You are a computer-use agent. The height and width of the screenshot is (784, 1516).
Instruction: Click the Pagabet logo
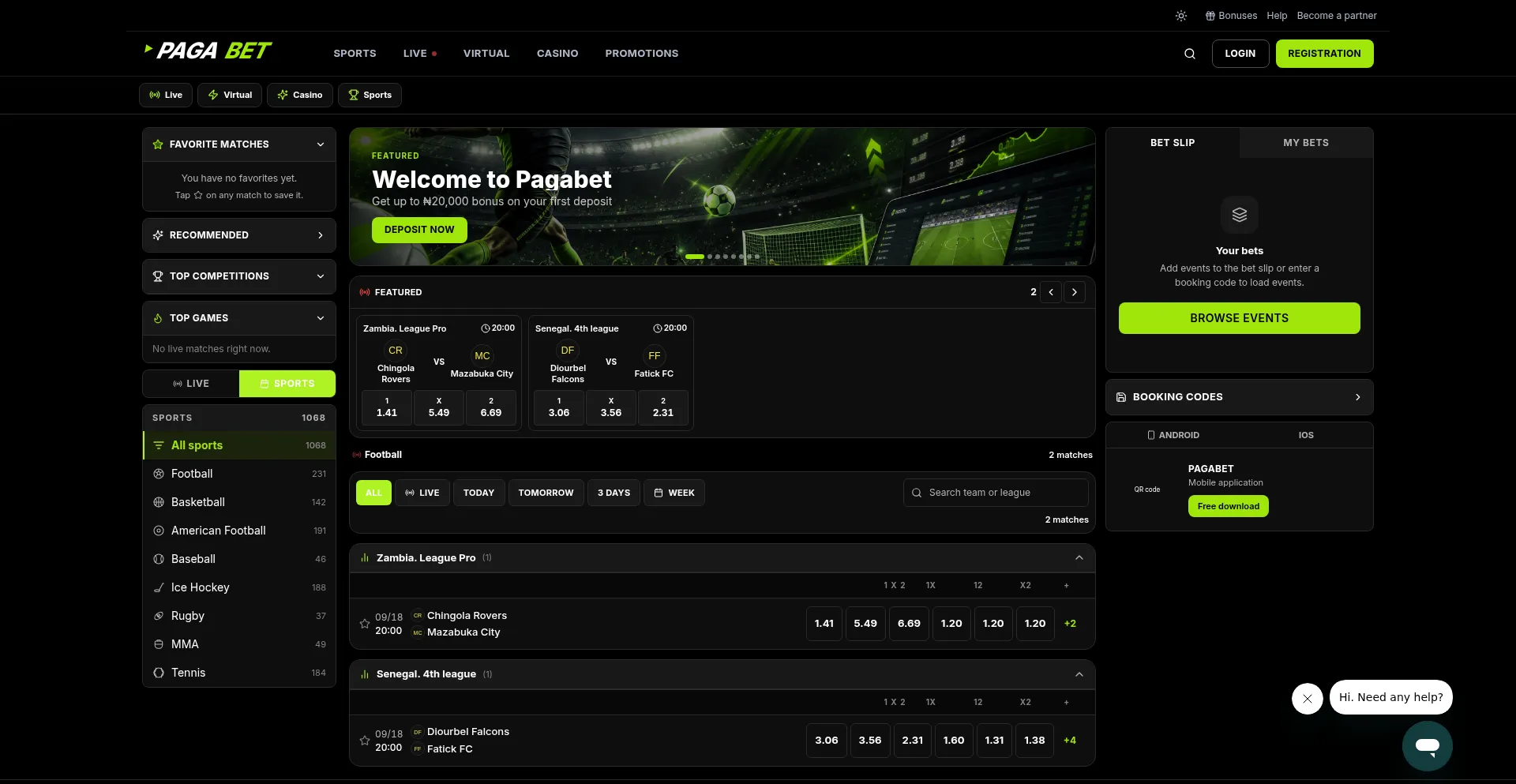208,51
